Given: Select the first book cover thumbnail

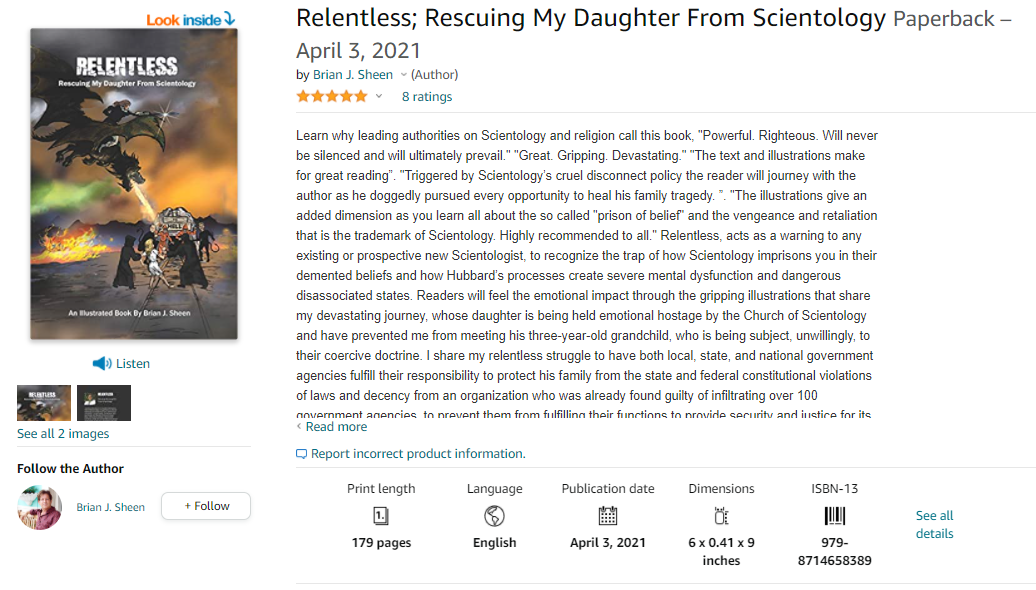Looking at the screenshot, I should pos(44,403).
